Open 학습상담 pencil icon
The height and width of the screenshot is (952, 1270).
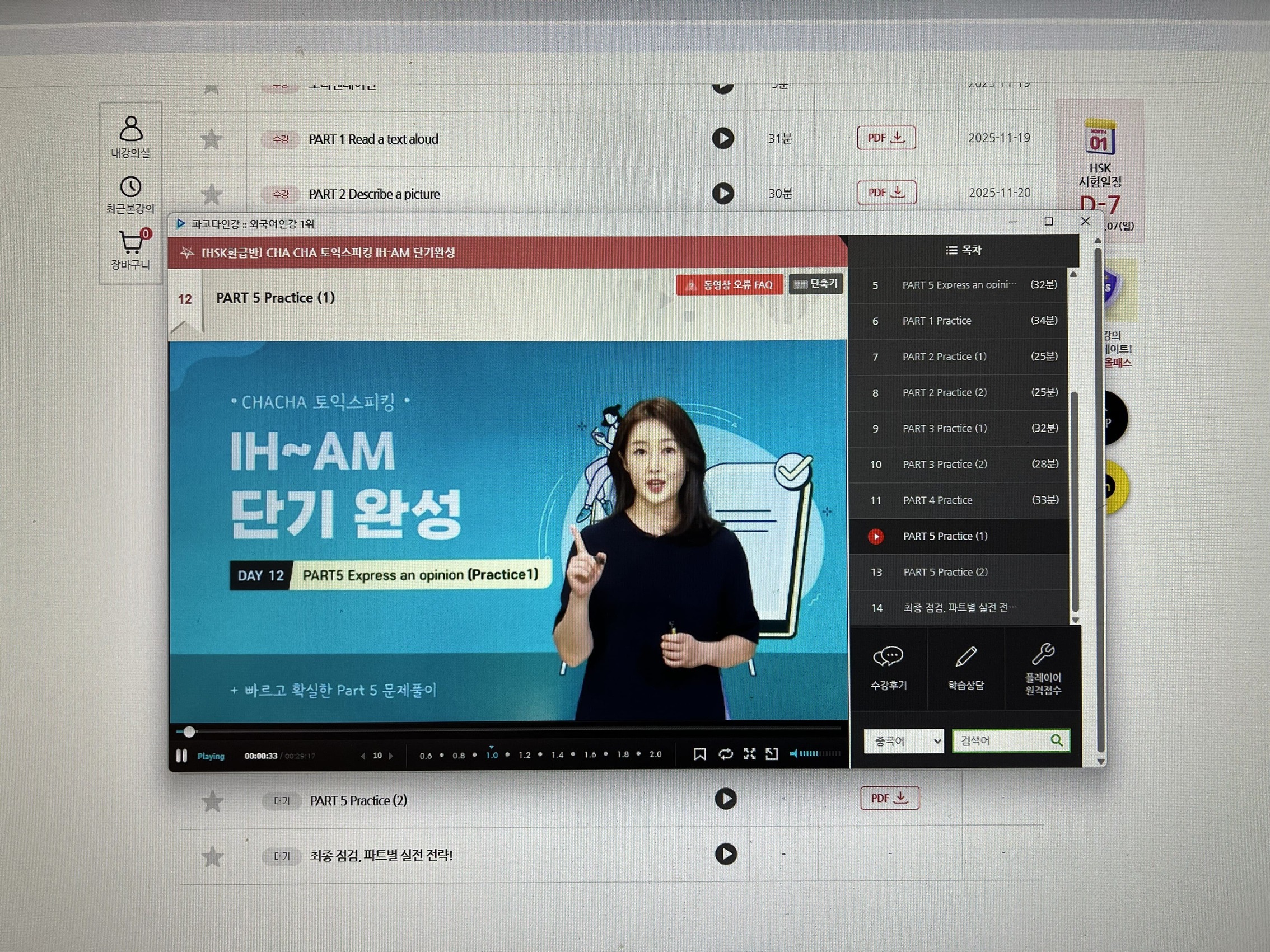pyautogui.click(x=966, y=657)
